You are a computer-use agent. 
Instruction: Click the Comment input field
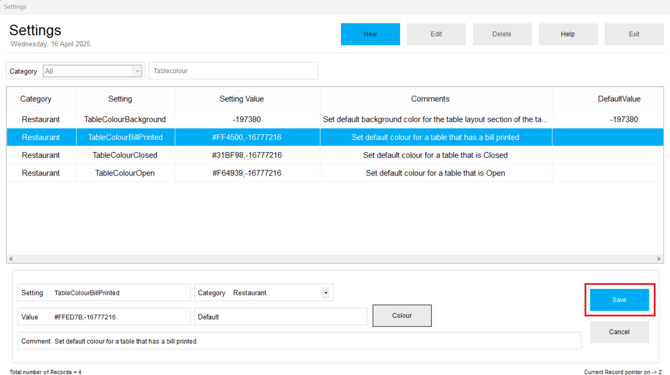pos(299,341)
